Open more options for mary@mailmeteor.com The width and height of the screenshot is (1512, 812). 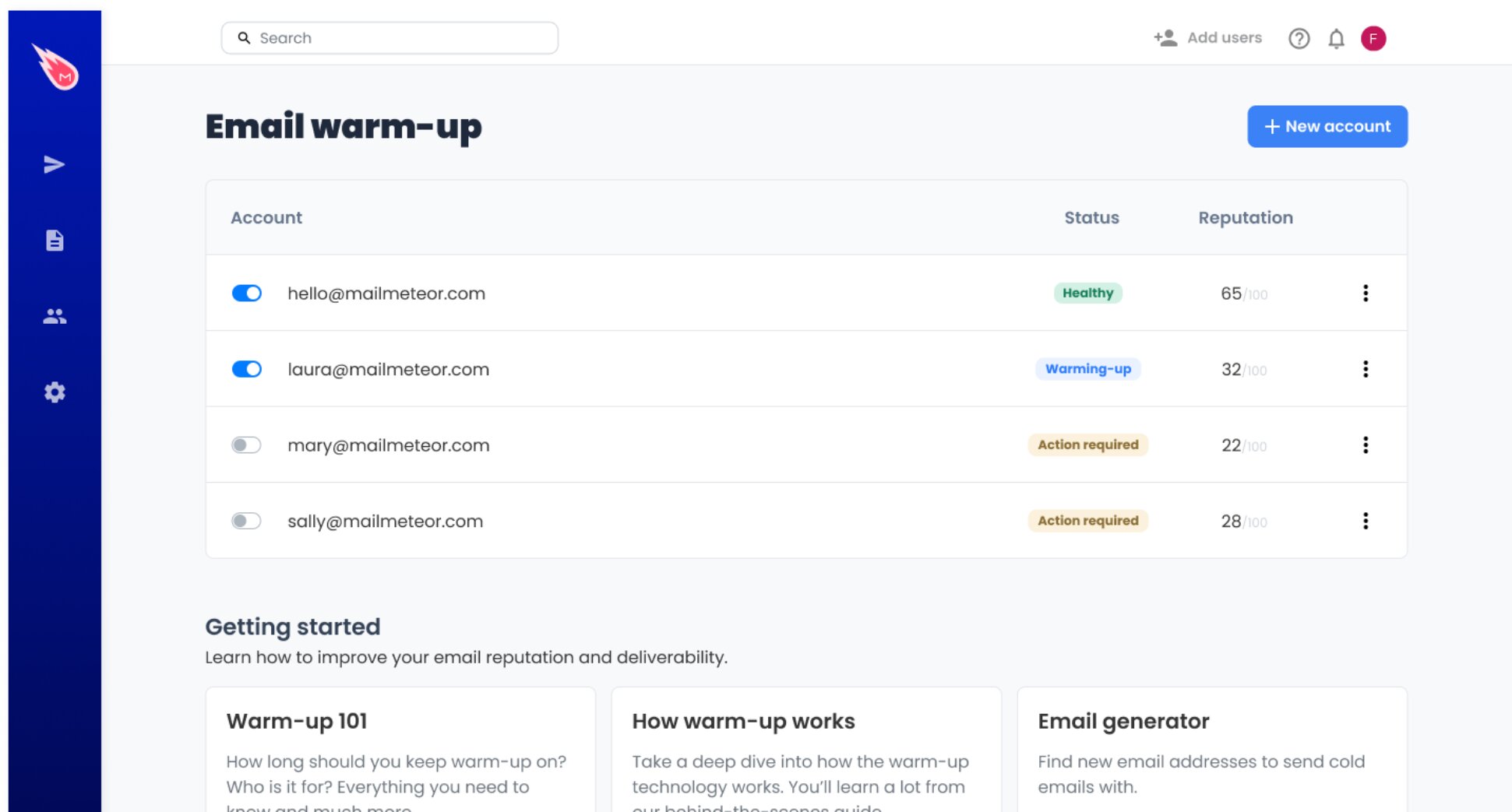(x=1366, y=445)
